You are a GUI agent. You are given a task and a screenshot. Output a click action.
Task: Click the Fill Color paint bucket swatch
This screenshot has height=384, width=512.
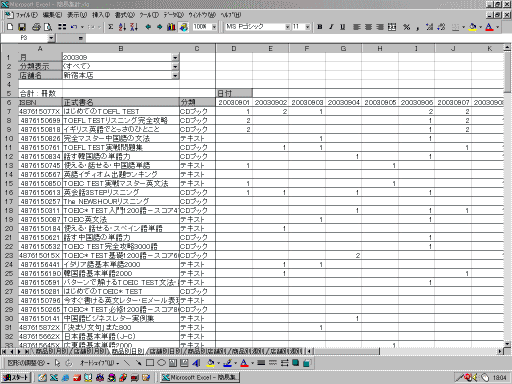point(472,27)
